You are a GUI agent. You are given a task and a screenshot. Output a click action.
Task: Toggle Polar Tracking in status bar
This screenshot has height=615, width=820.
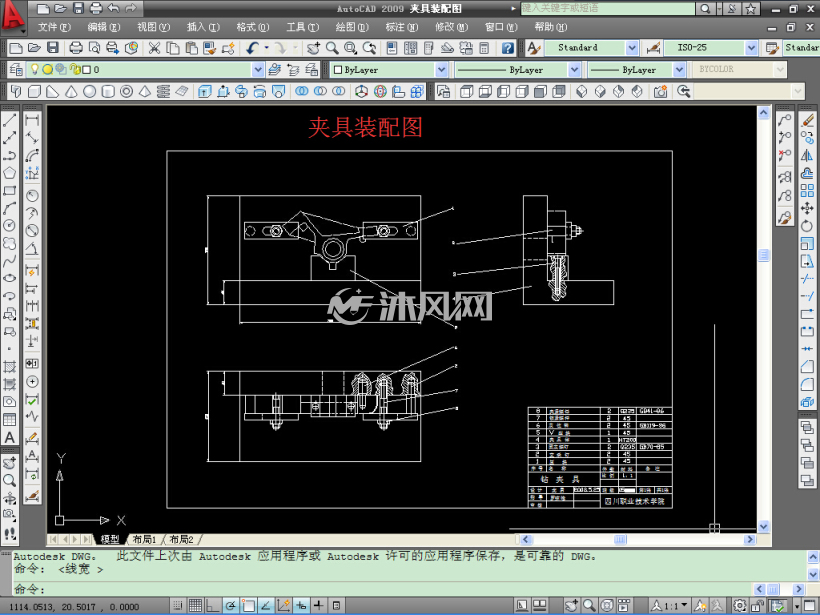[x=231, y=606]
